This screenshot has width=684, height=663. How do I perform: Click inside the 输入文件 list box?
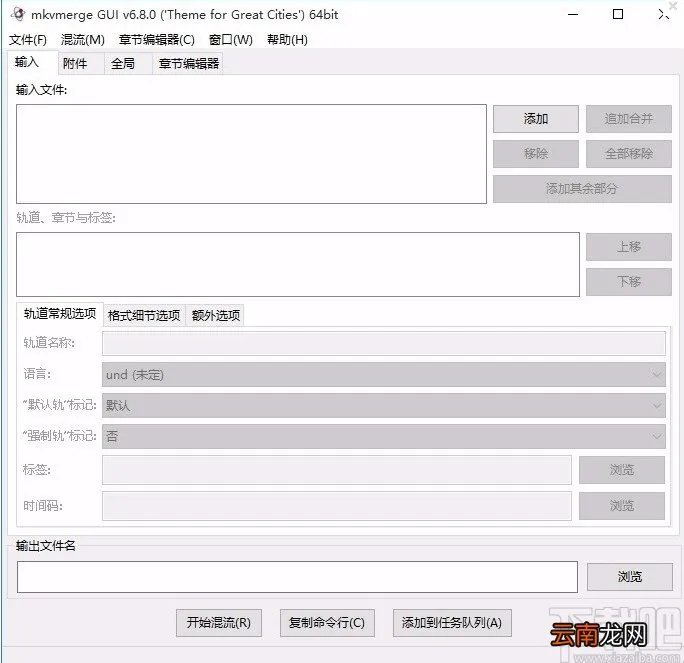coord(251,154)
